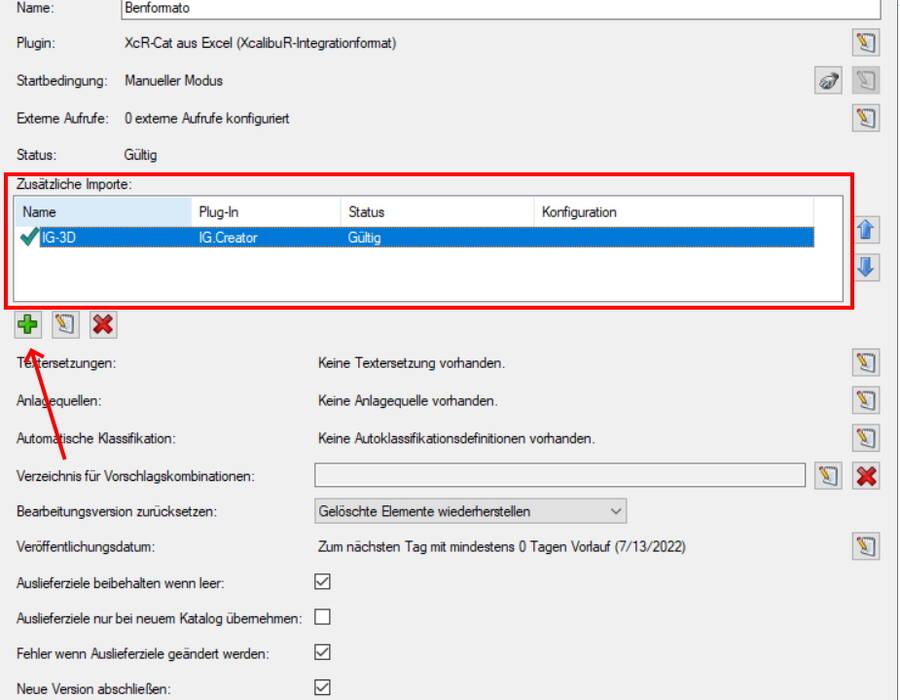The image size is (900, 700).
Task: Click the Gültig cell in the IG-3D row
Action: pyautogui.click(x=364, y=238)
